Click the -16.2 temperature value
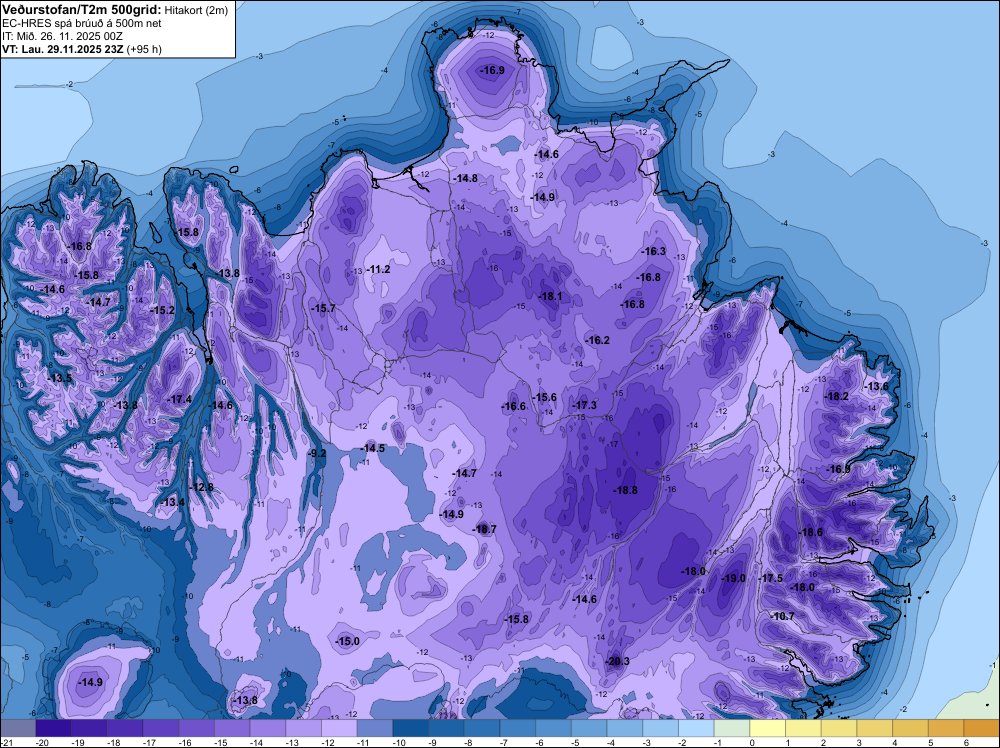The image size is (1000, 748). [x=597, y=341]
